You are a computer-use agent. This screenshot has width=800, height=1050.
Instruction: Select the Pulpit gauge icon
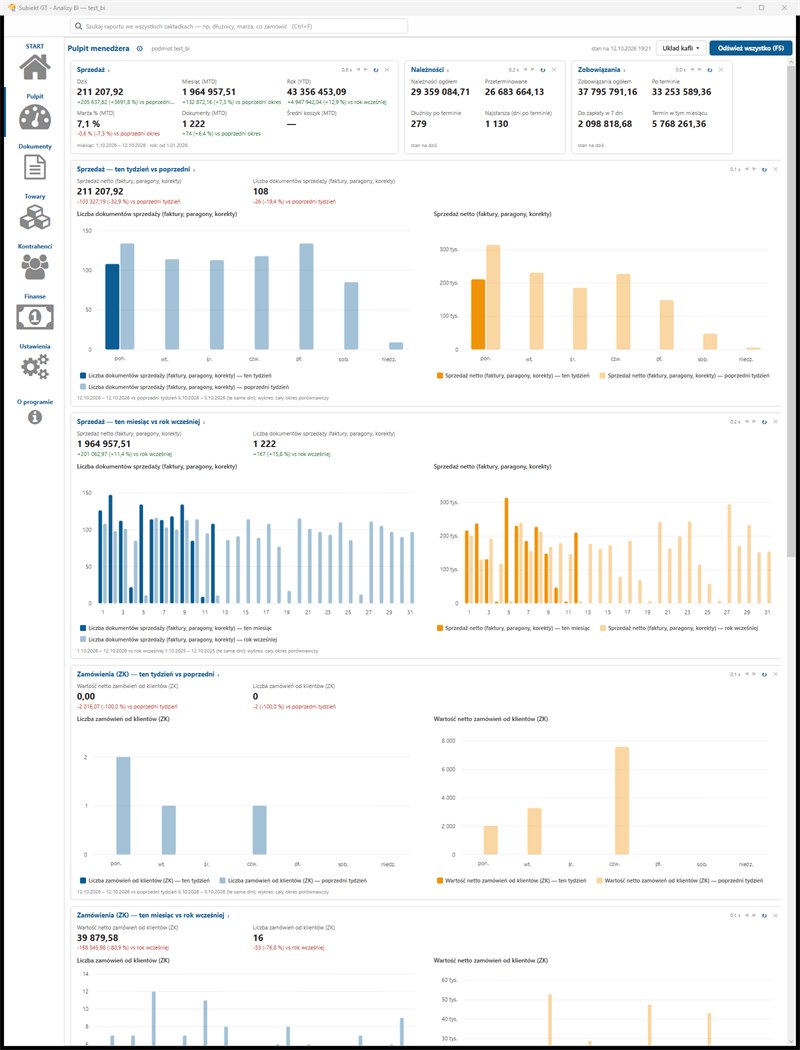tap(35, 117)
